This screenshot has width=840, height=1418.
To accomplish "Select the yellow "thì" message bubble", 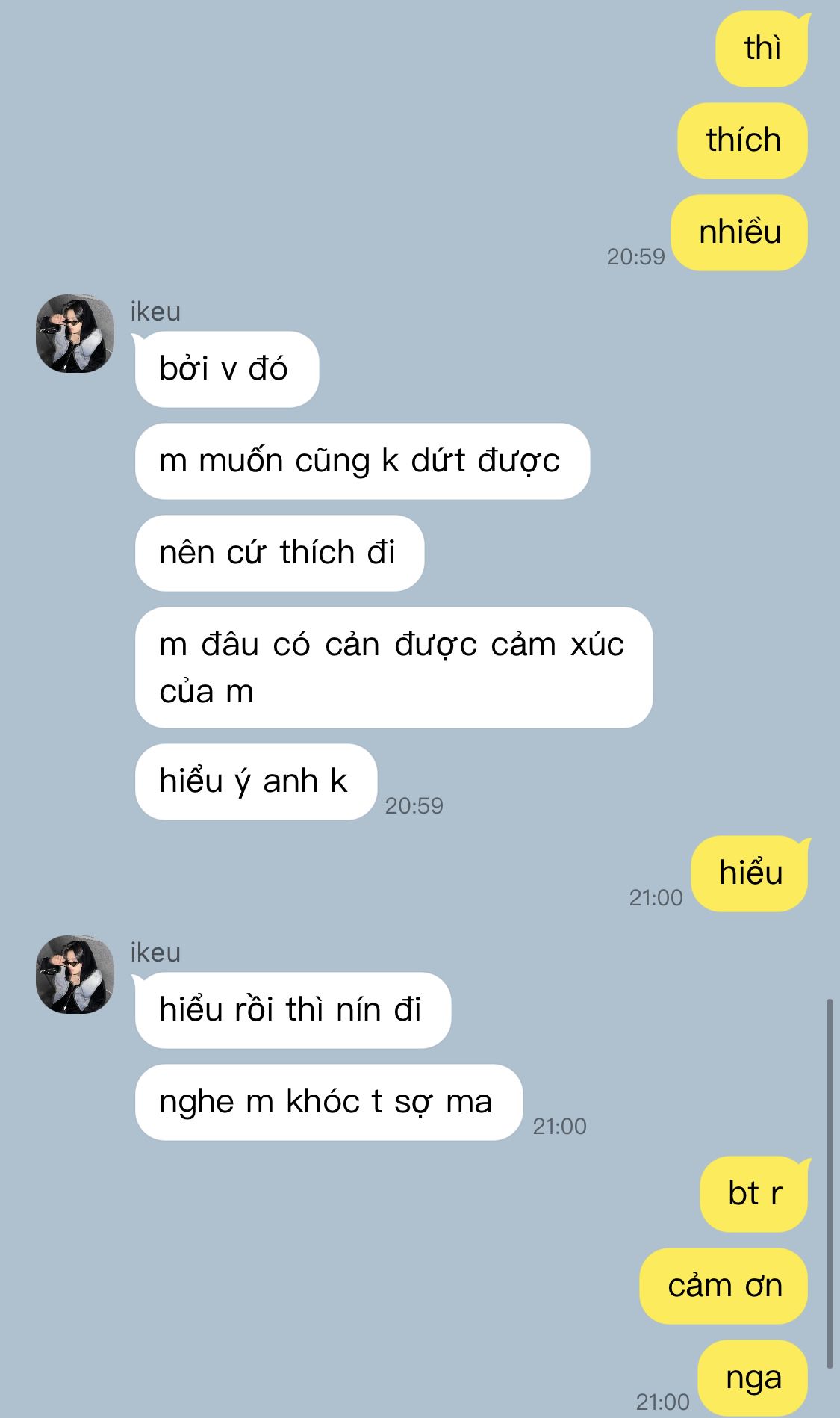I will [x=762, y=49].
